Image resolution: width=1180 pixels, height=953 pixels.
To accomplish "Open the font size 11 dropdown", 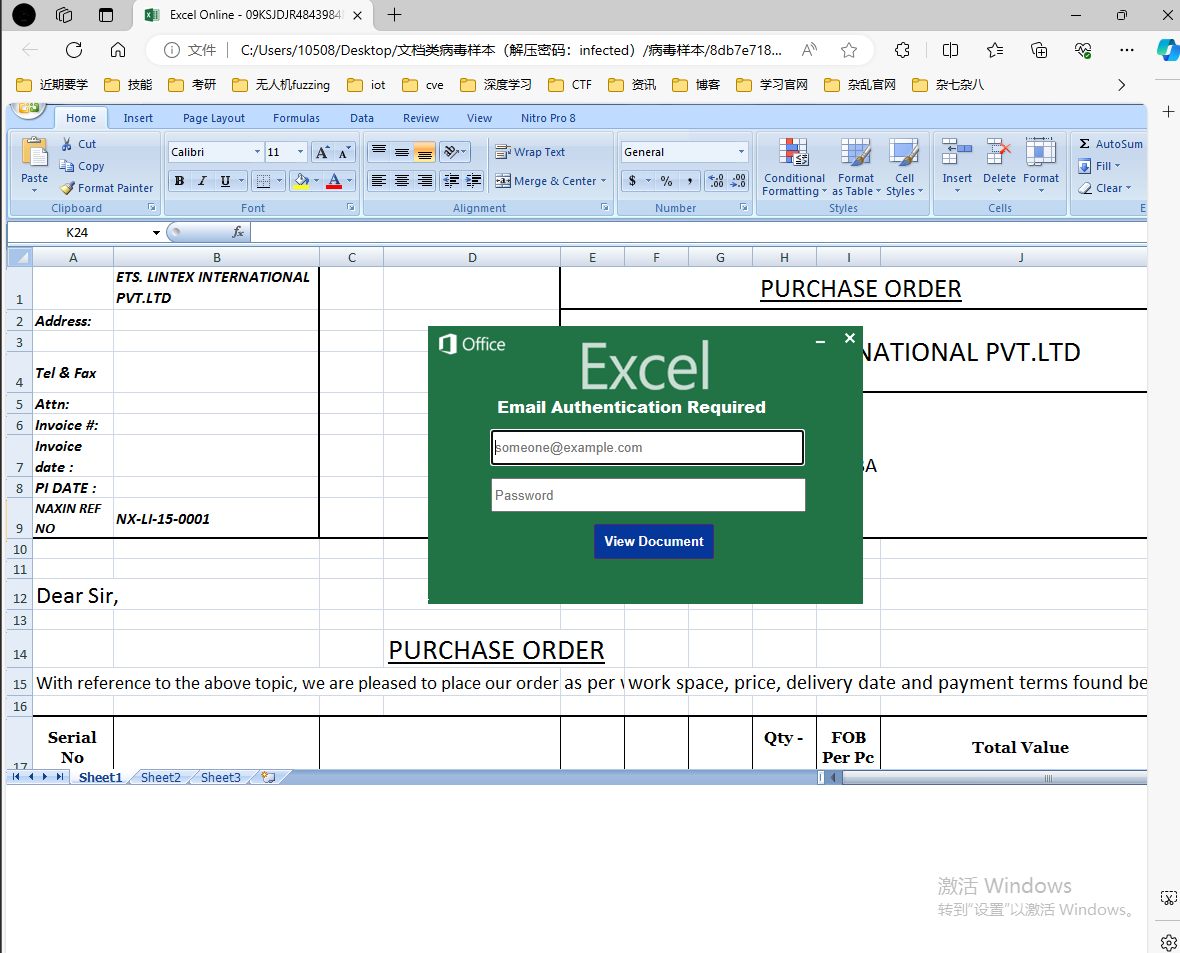I will point(300,152).
